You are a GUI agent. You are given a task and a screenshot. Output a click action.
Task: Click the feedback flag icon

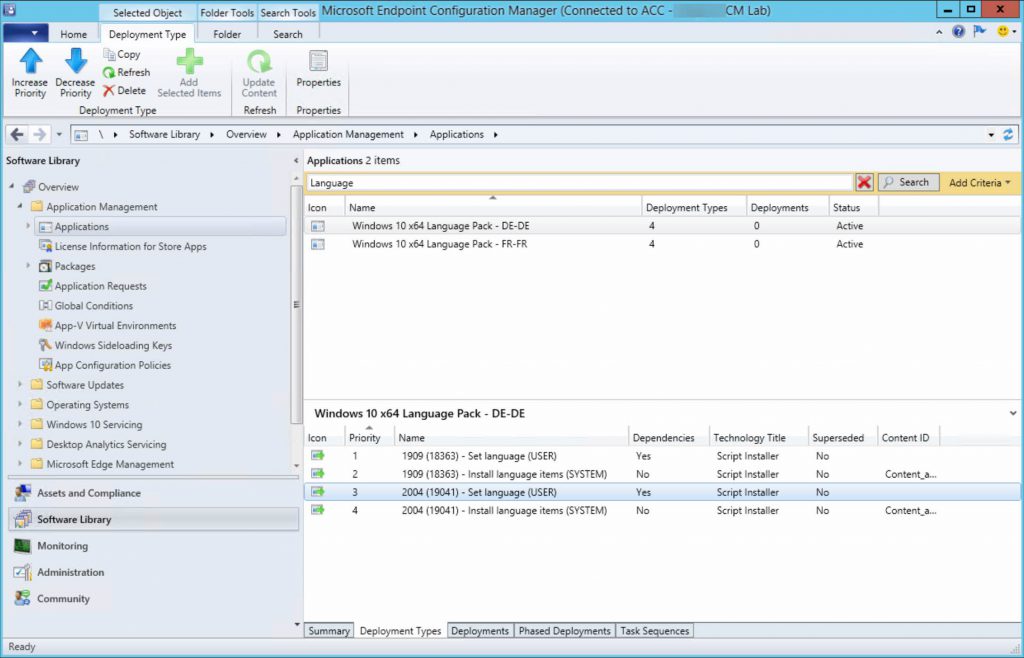pos(980,31)
